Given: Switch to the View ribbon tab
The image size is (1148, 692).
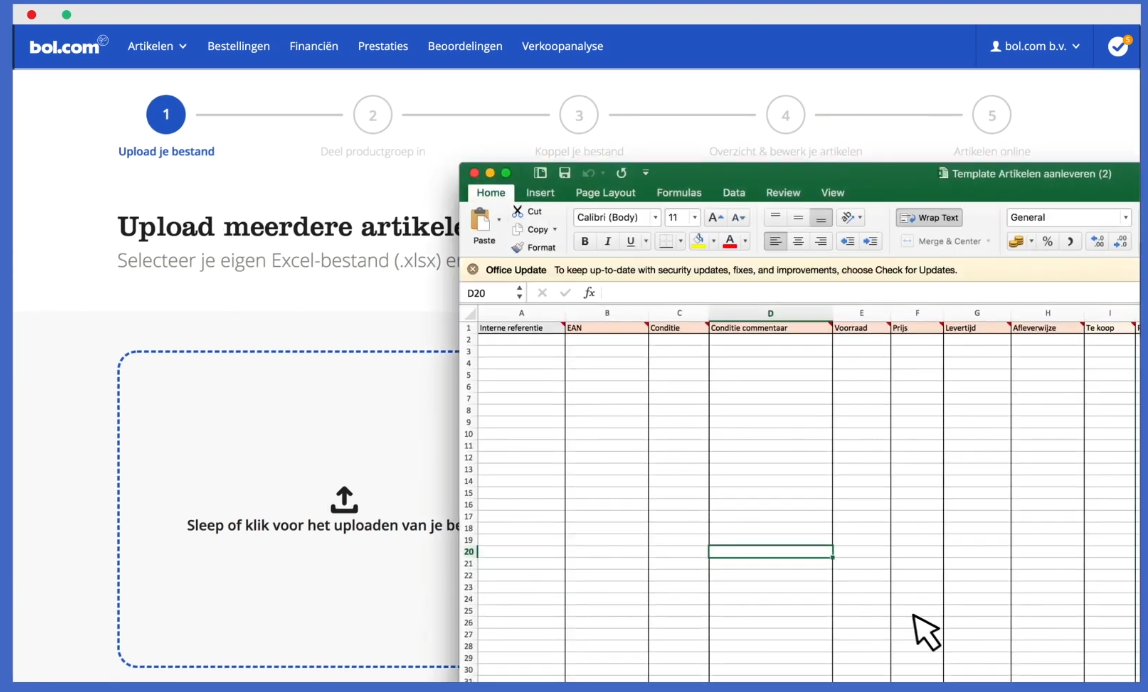Looking at the screenshot, I should [x=832, y=193].
